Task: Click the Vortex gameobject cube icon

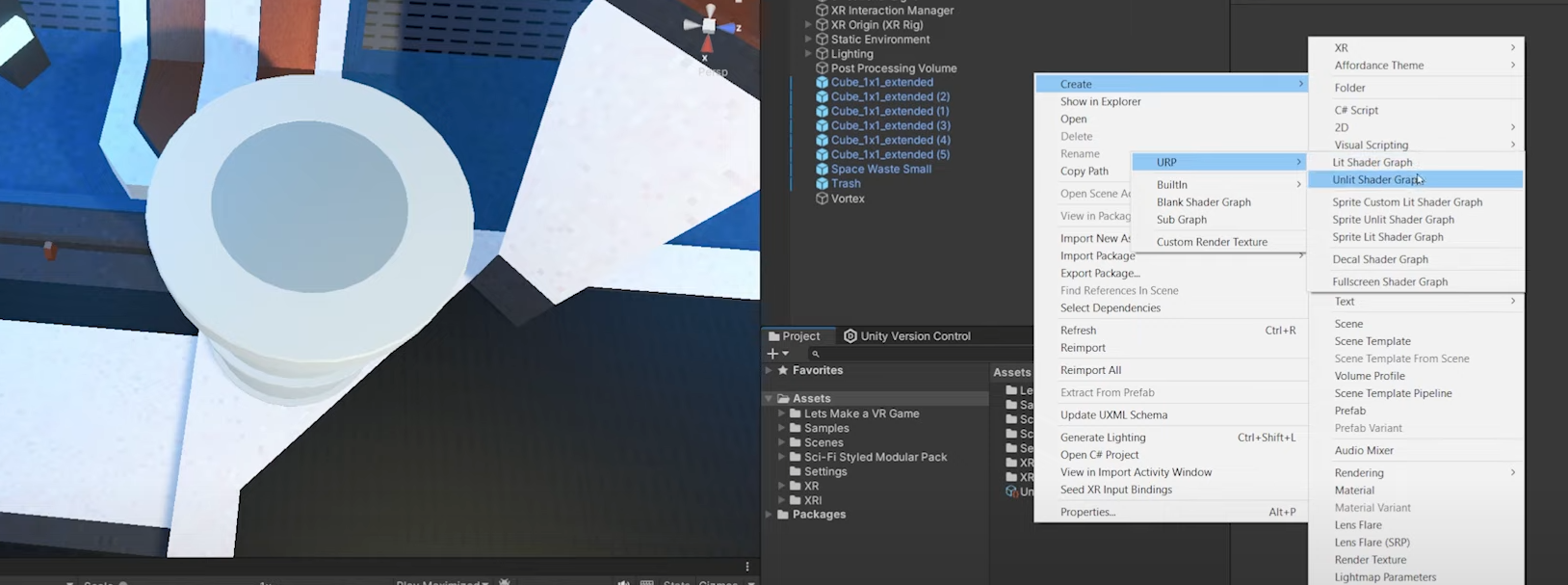Action: 822,199
